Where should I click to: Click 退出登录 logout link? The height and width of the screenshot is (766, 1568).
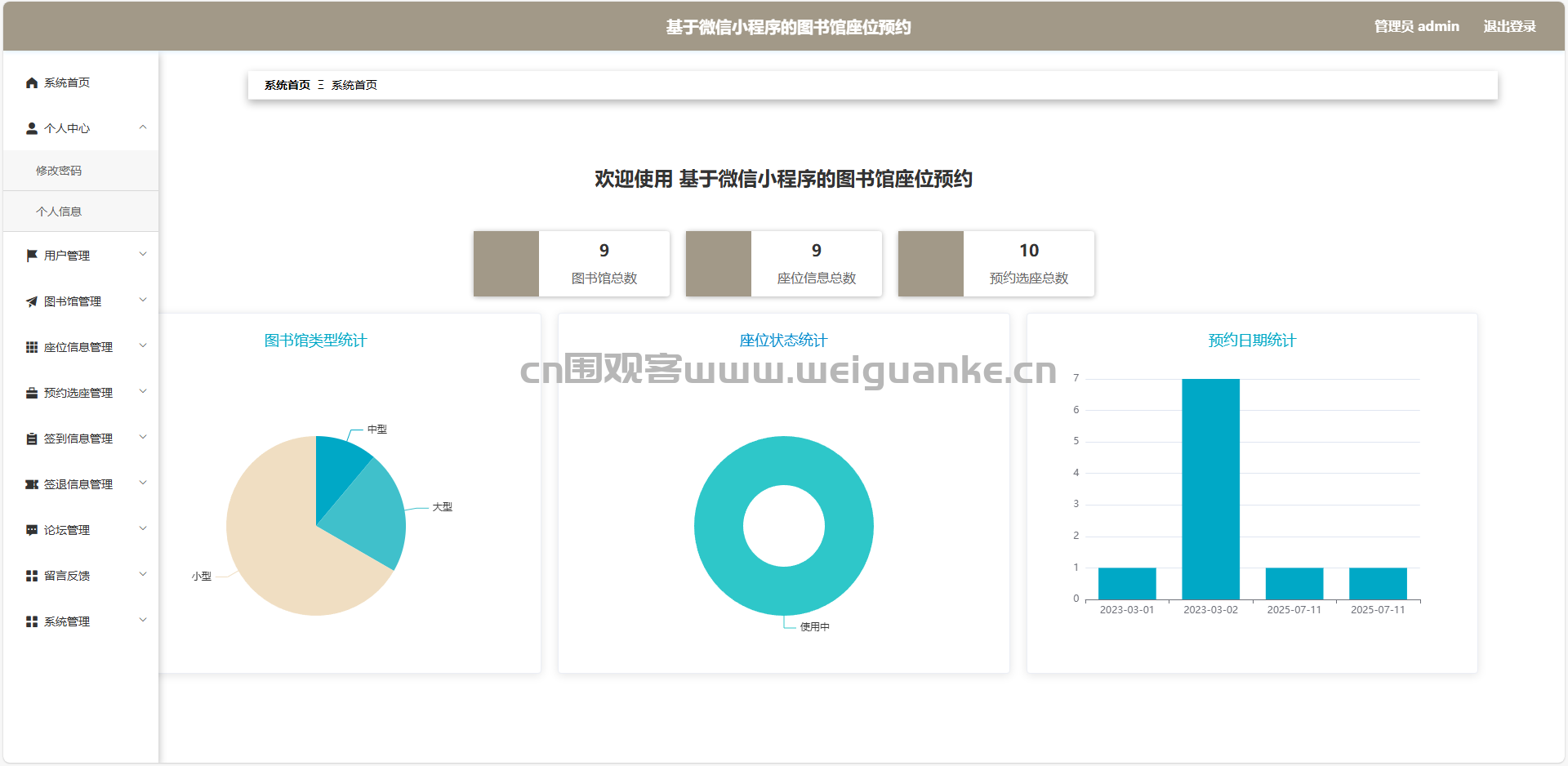(x=1509, y=26)
